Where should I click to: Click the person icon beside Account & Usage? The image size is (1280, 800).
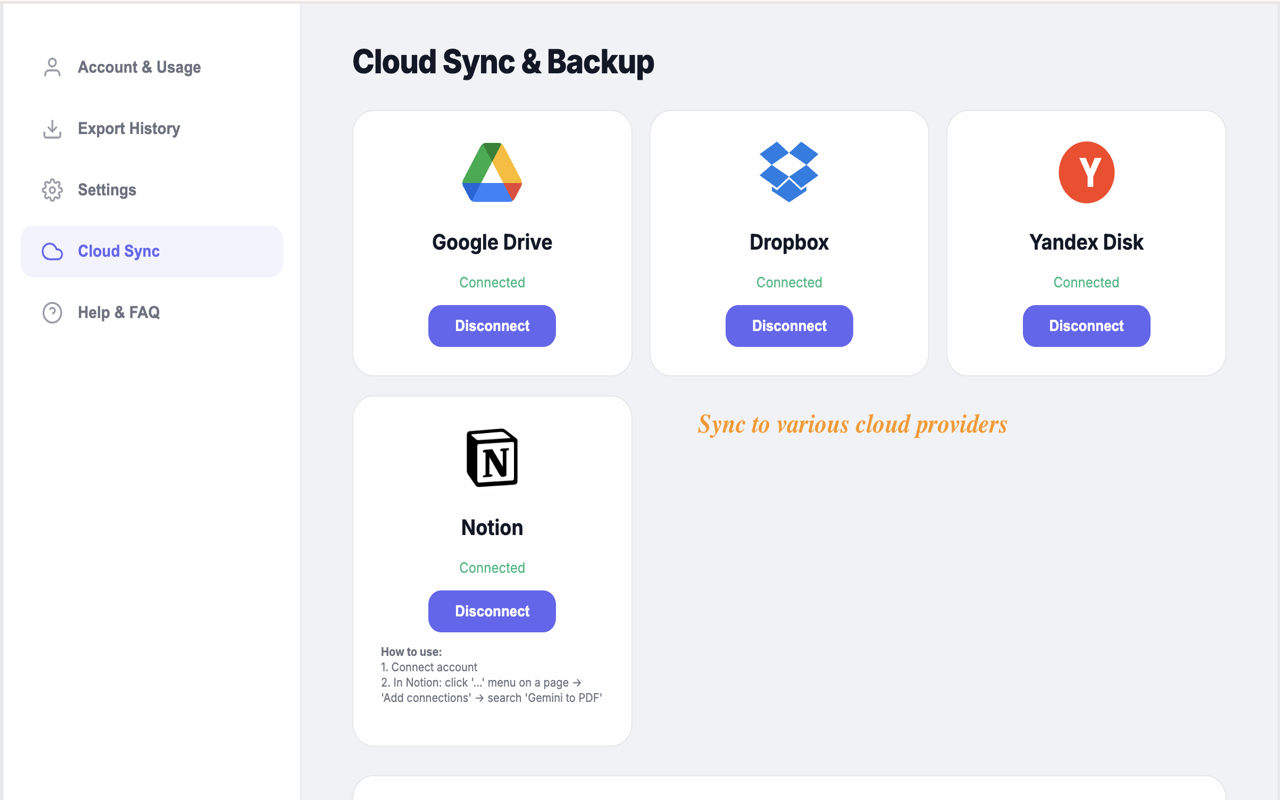pyautogui.click(x=52, y=67)
